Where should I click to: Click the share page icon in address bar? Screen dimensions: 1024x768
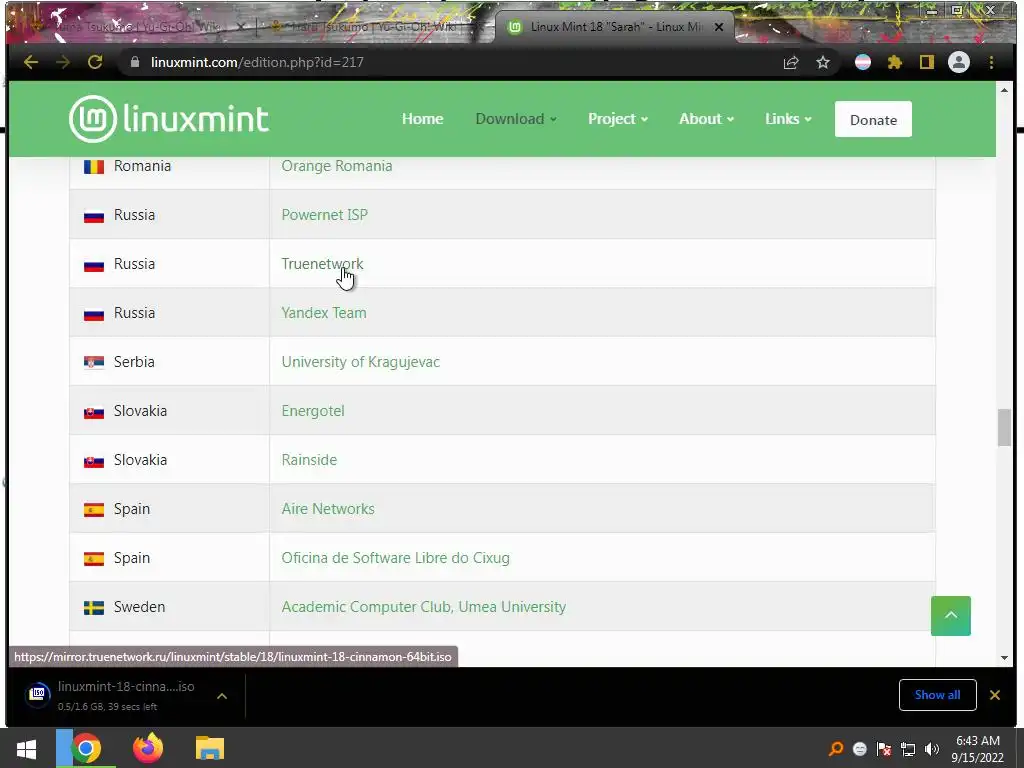click(x=791, y=62)
